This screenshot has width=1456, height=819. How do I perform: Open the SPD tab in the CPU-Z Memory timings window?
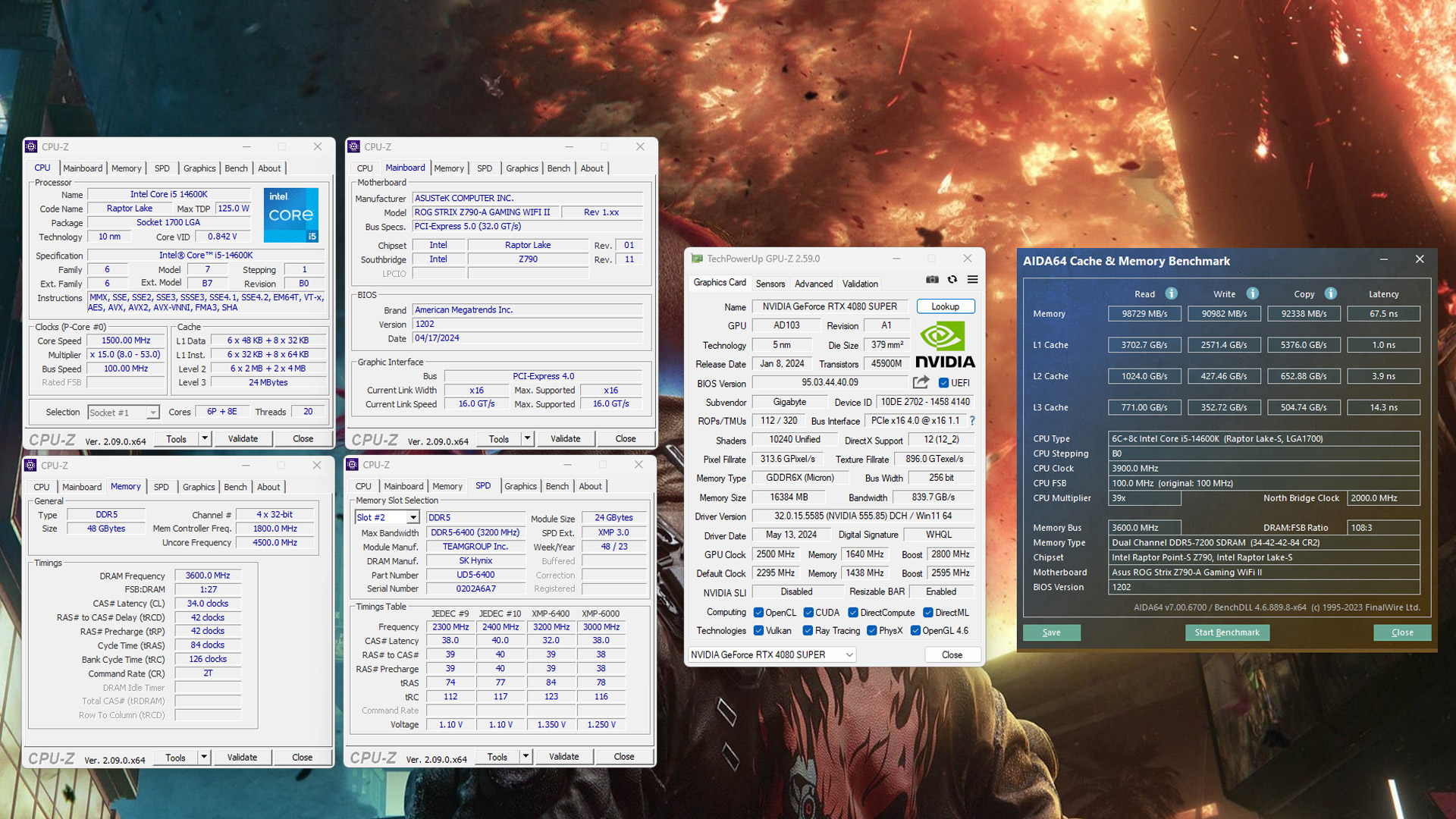[x=161, y=487]
